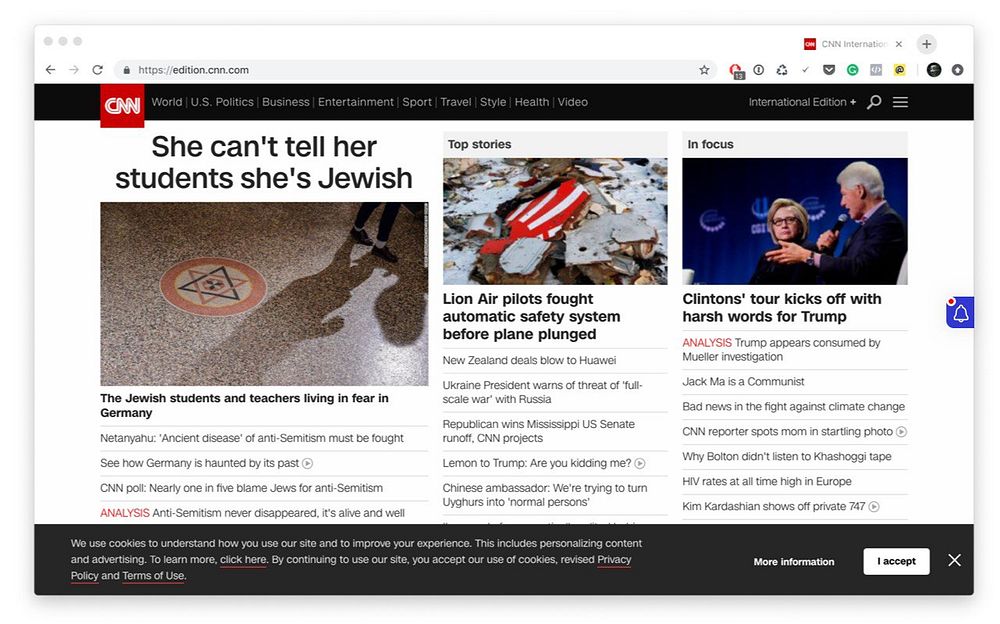Click the red CNN logo

pos(122,105)
